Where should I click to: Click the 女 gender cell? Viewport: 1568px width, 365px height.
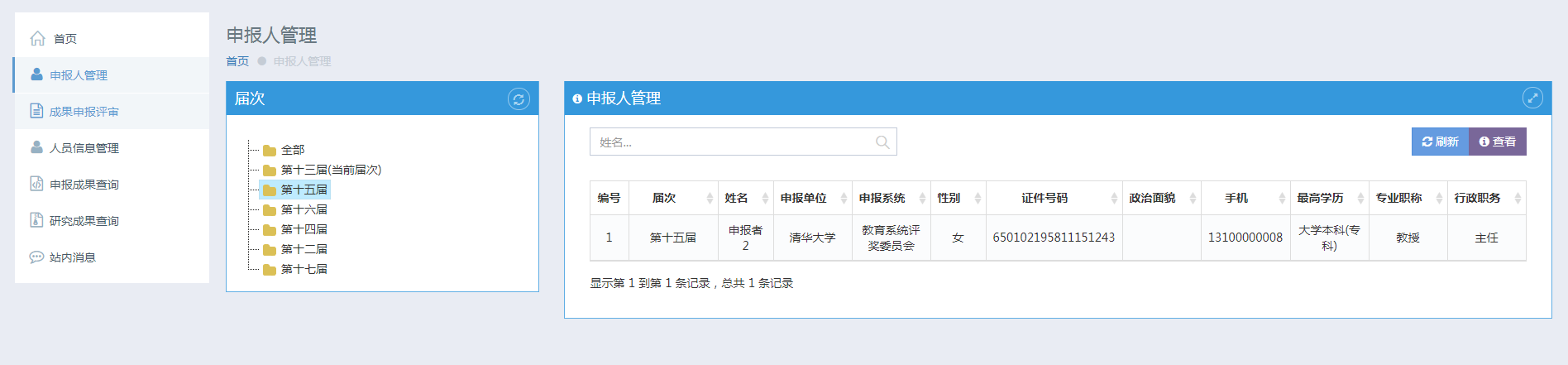(958, 238)
